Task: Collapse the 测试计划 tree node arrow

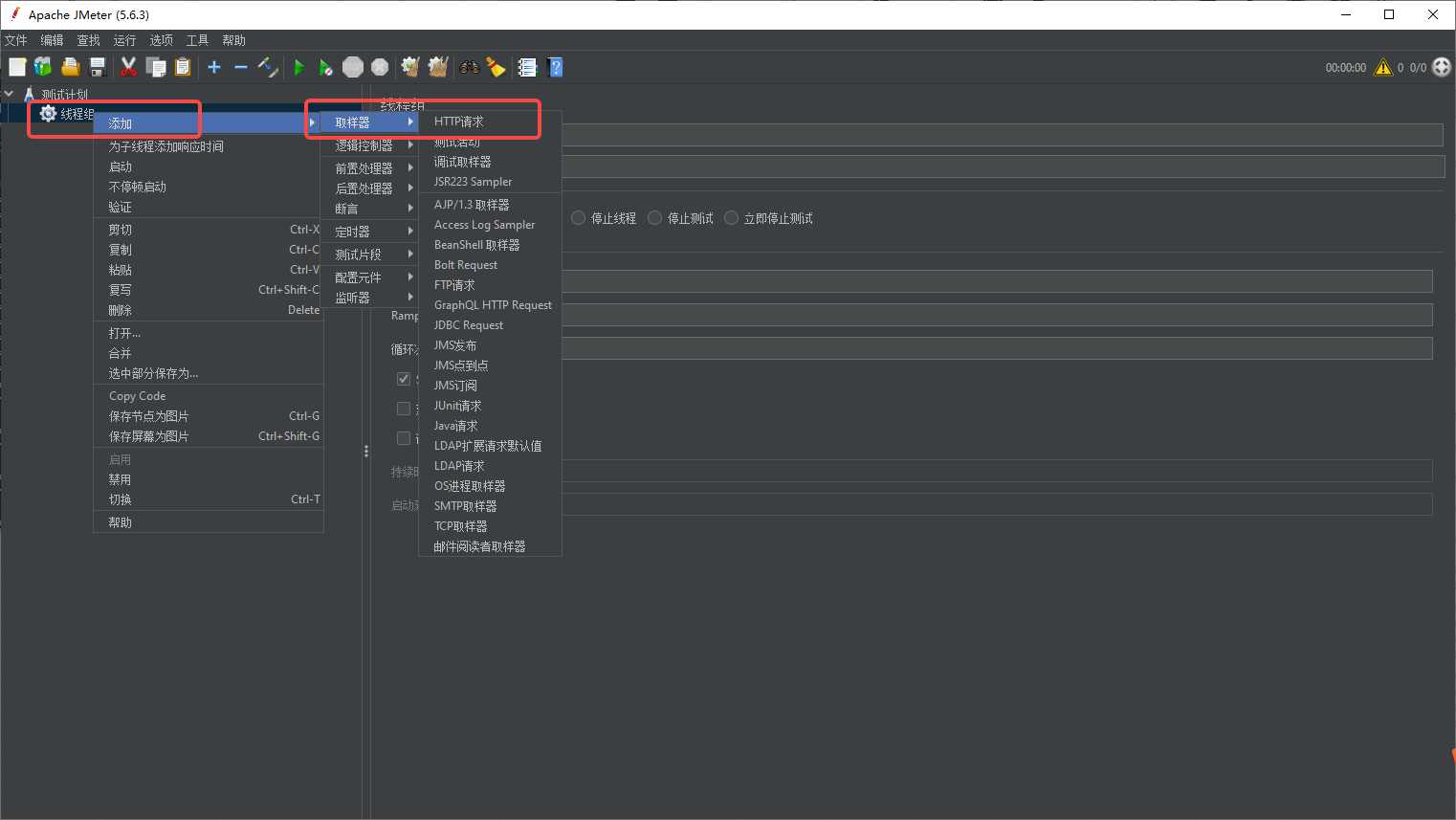Action: tap(9, 94)
